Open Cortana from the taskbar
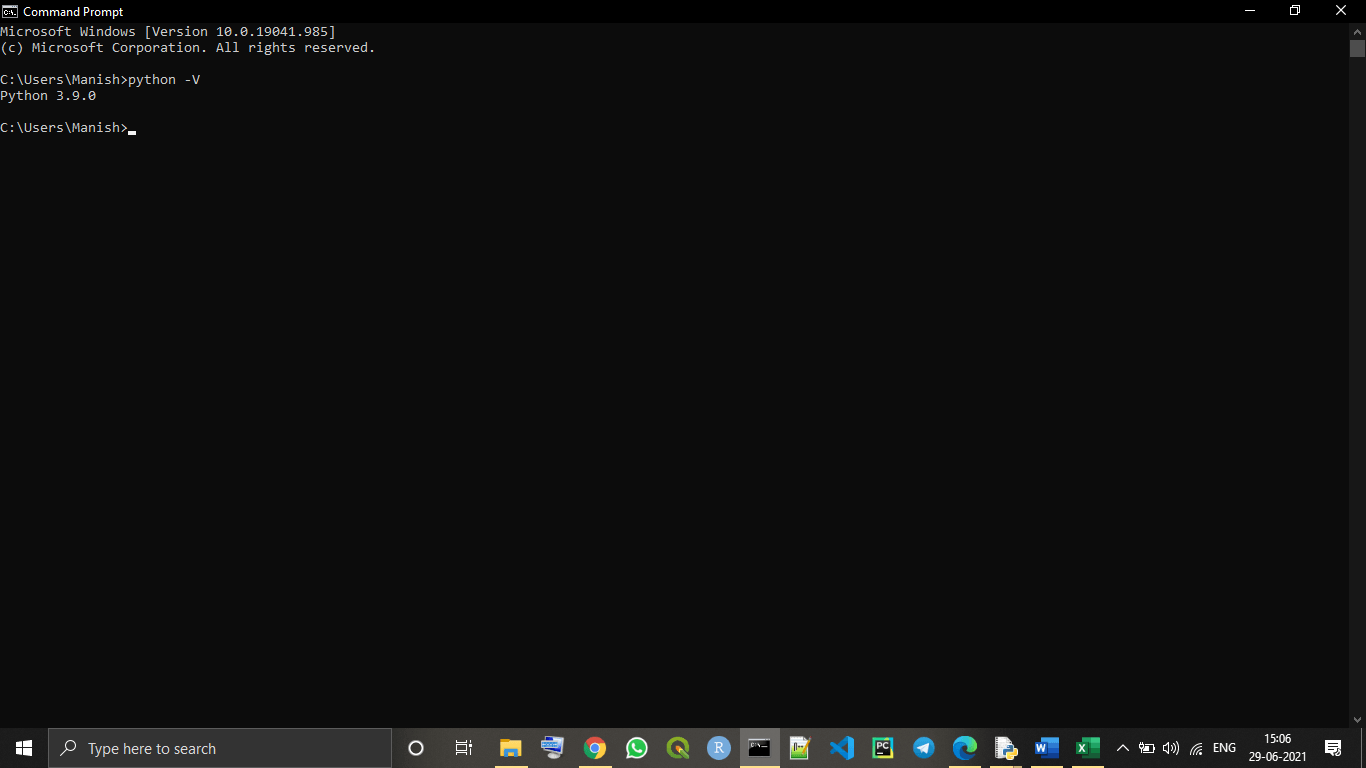Image resolution: width=1366 pixels, height=768 pixels. pyautogui.click(x=416, y=748)
